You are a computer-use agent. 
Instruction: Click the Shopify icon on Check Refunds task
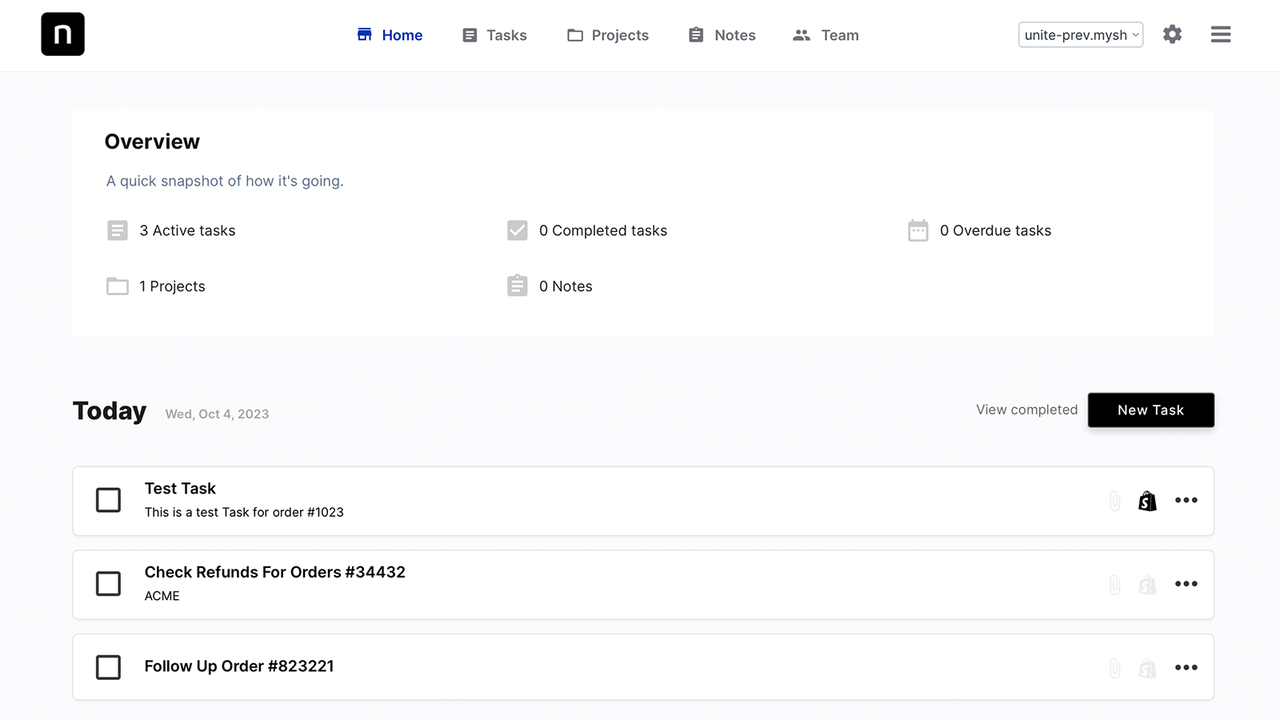coord(1148,585)
